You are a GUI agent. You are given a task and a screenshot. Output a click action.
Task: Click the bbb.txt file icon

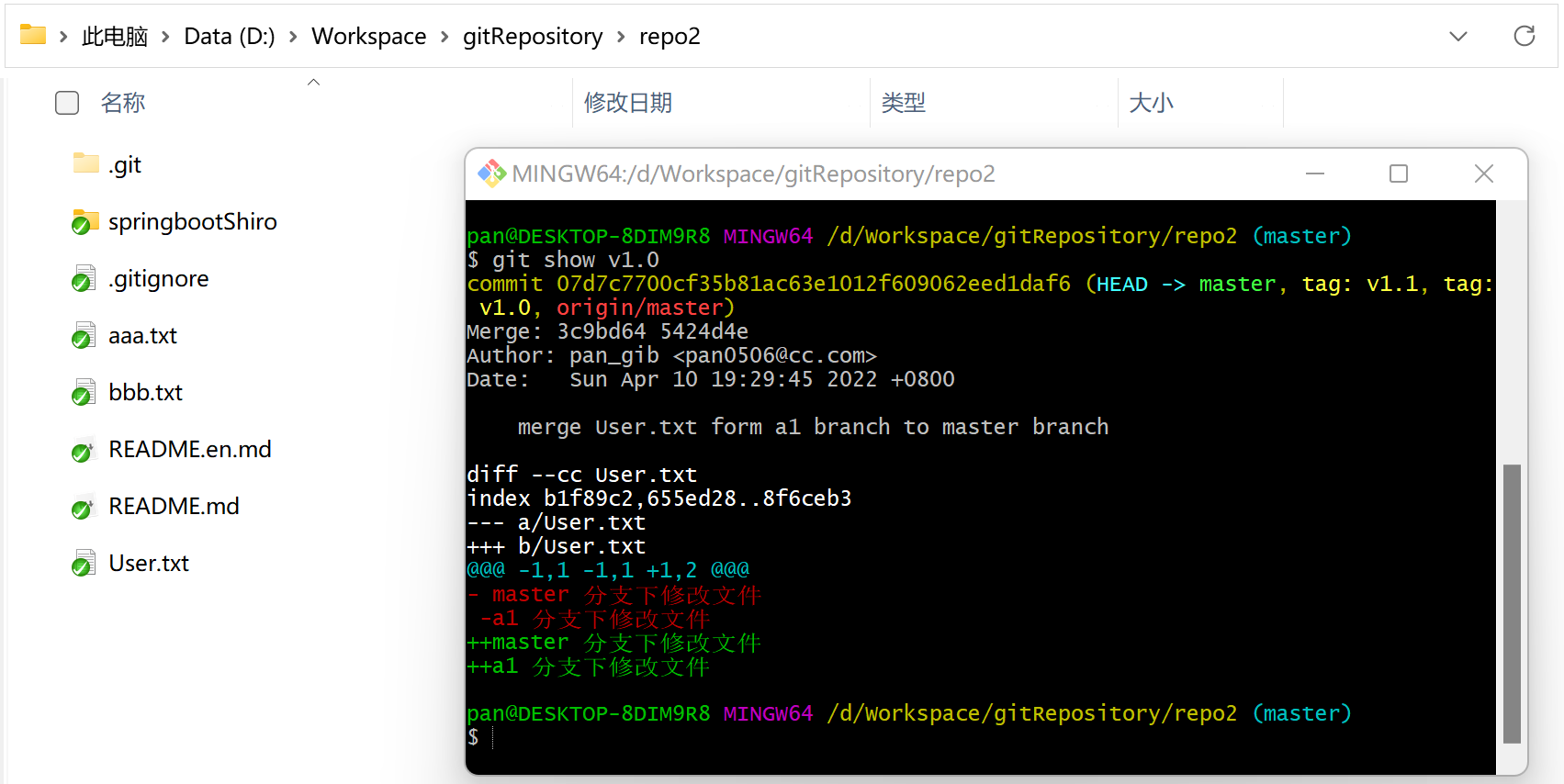click(x=84, y=393)
